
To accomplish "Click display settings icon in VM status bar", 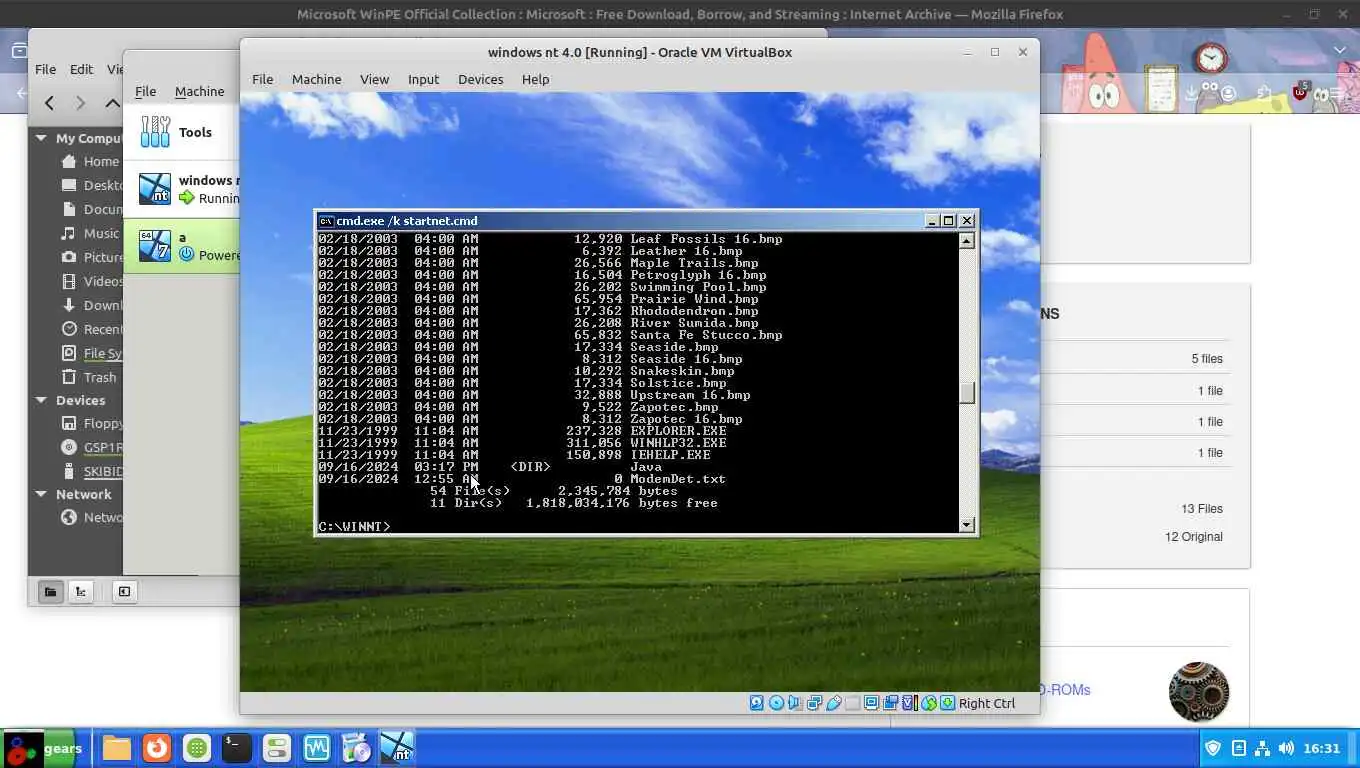I will 872,703.
